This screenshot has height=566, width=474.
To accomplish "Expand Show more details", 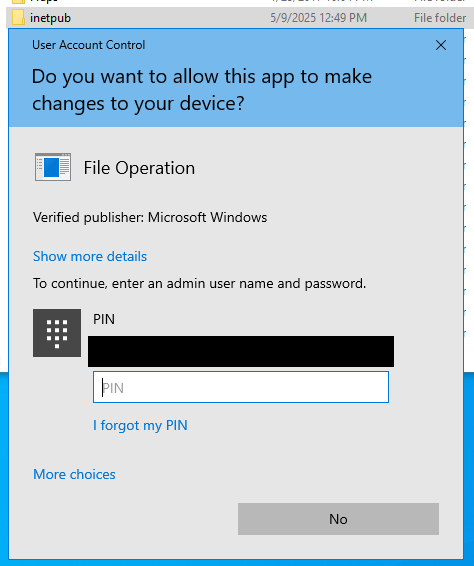I will [90, 256].
